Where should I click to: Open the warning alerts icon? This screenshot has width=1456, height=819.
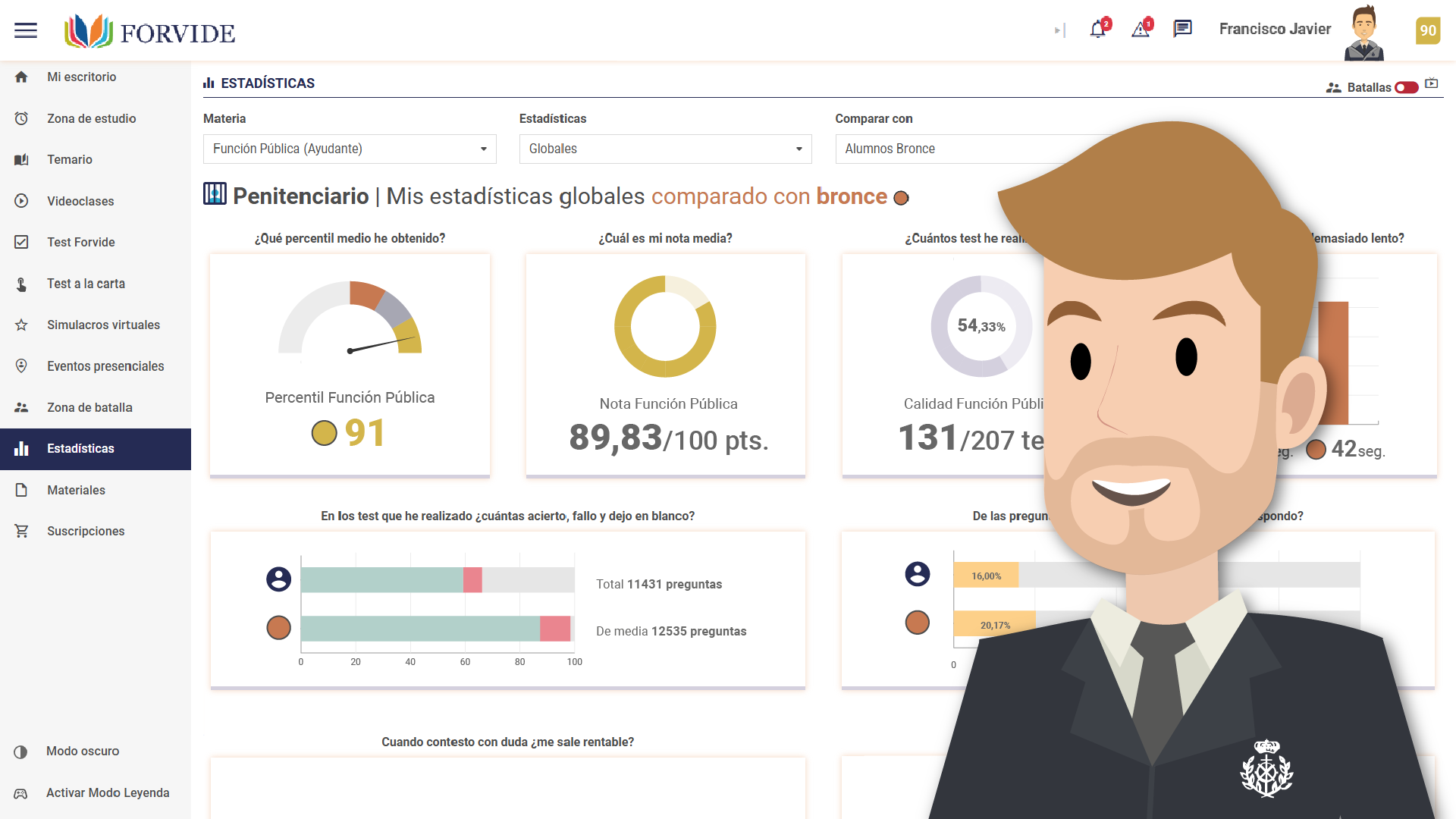[1141, 29]
